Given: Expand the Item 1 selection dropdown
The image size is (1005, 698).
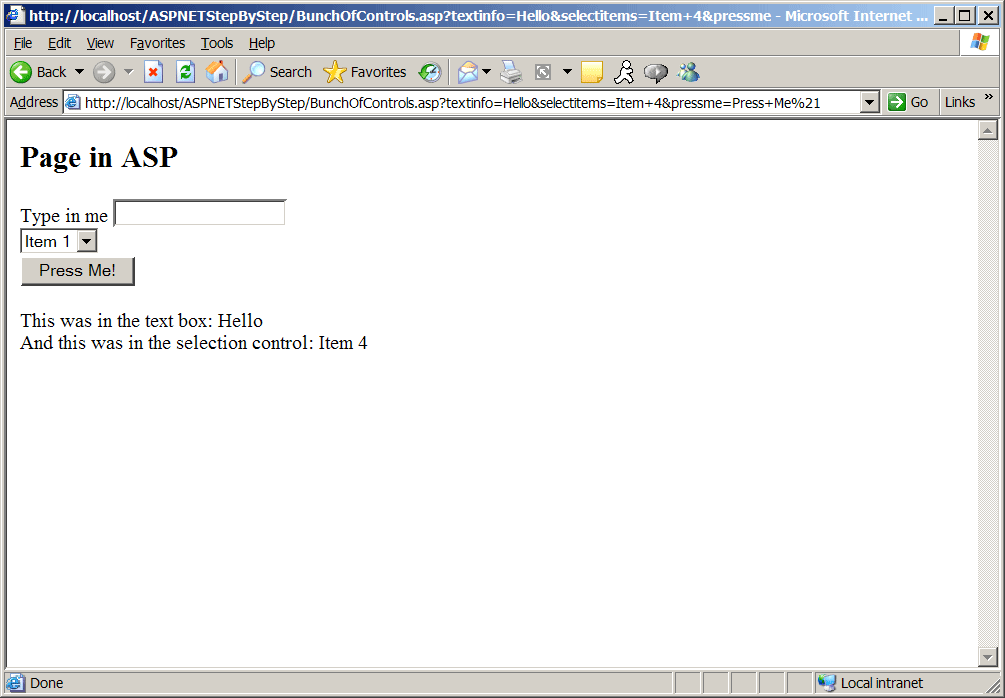Looking at the screenshot, I should click(x=87, y=241).
